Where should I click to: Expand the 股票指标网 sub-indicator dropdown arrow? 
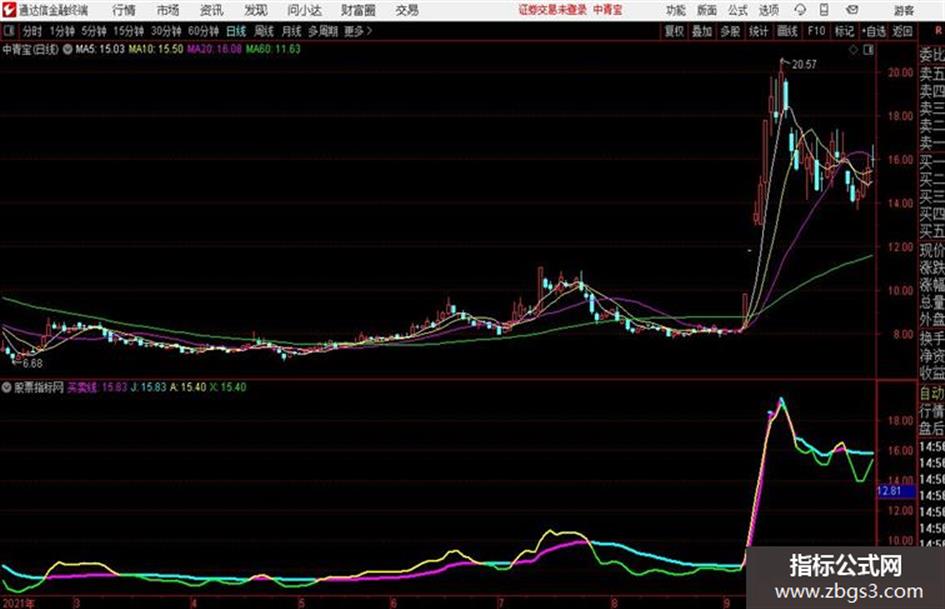click(7, 387)
